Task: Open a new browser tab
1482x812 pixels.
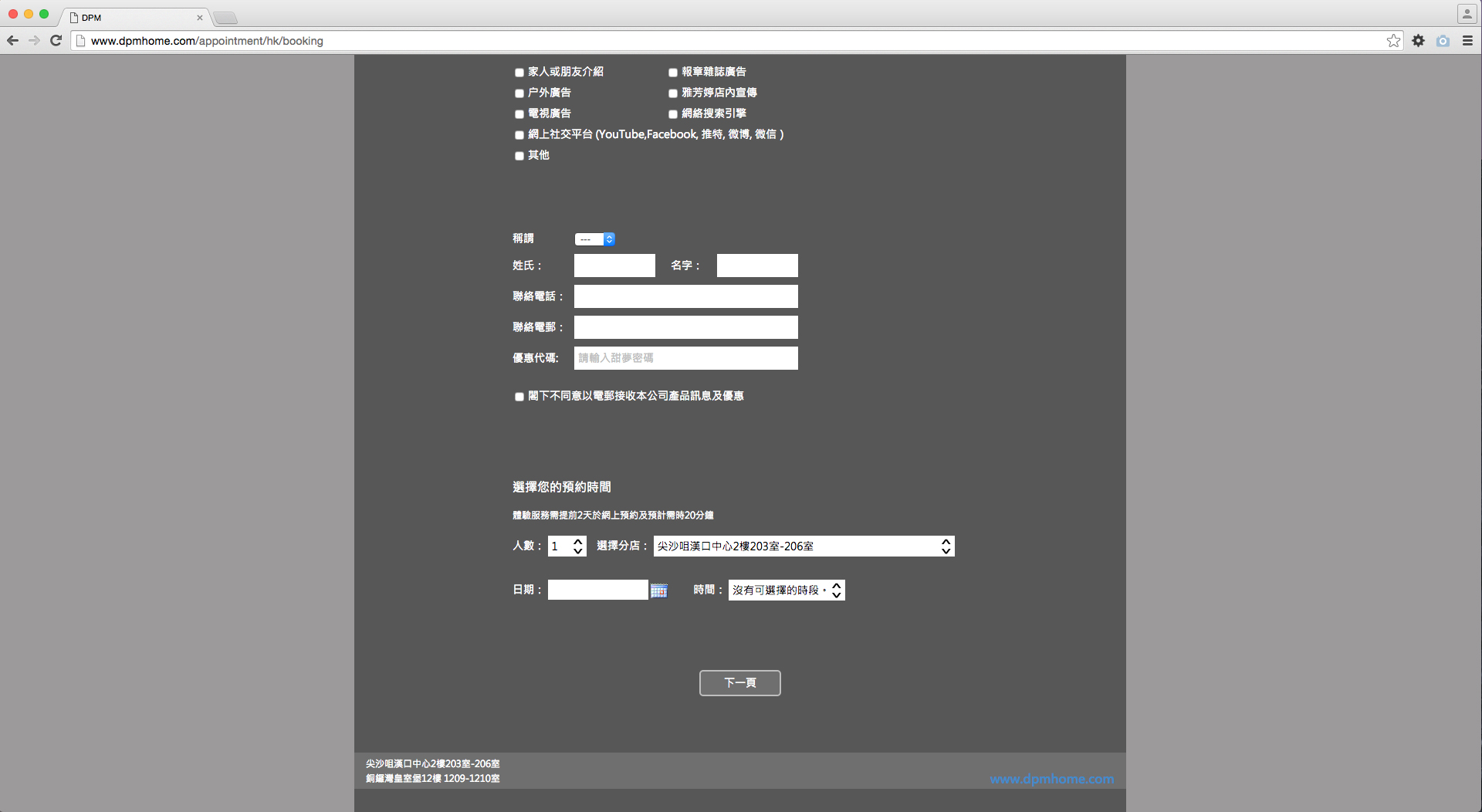Action: [x=225, y=18]
